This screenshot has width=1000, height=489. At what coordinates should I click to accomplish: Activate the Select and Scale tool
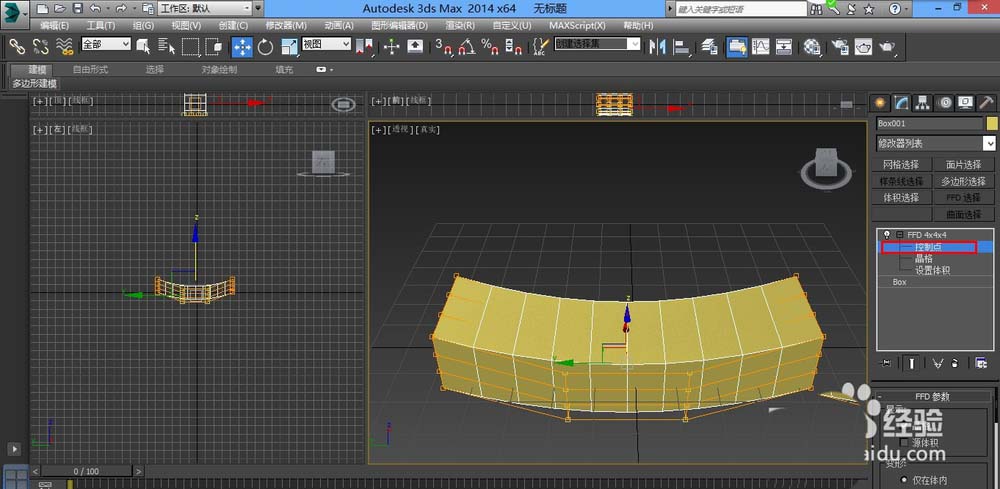pos(289,46)
